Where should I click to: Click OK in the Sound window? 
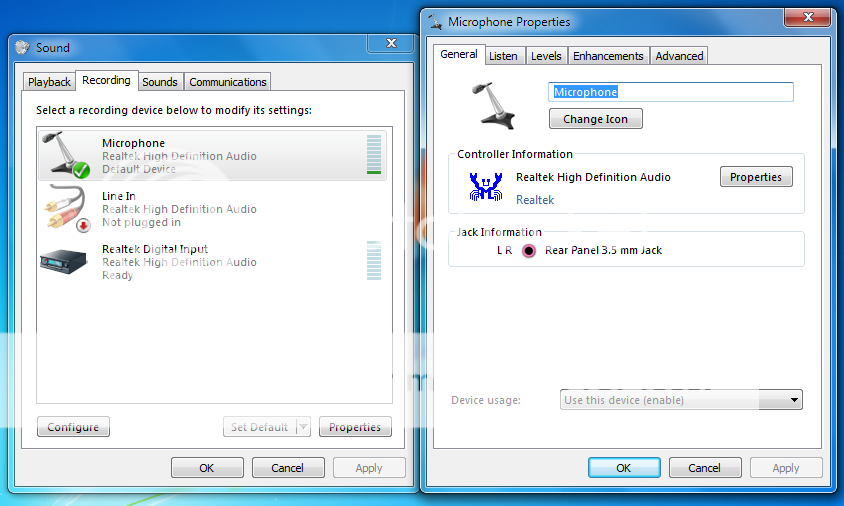click(x=207, y=468)
